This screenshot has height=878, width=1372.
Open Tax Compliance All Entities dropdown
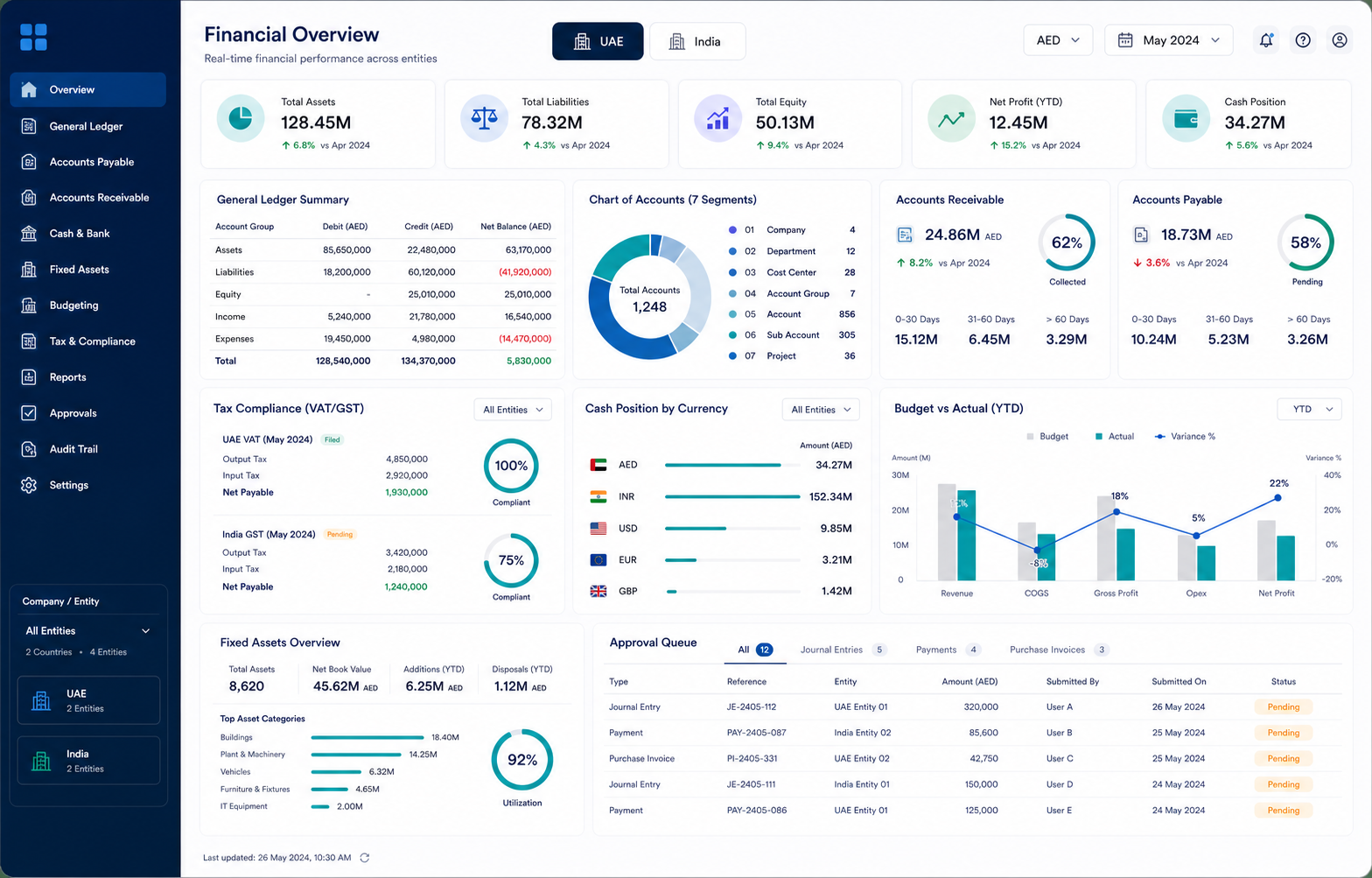coord(513,410)
